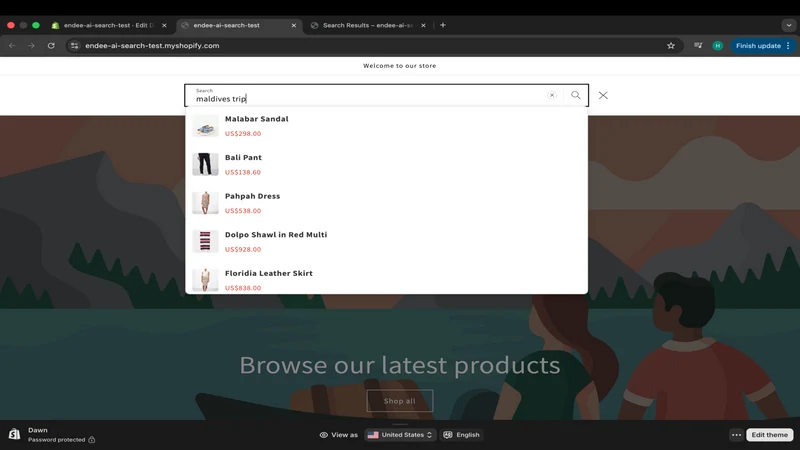Click the password protected lock icon
800x450 pixels.
(92, 440)
